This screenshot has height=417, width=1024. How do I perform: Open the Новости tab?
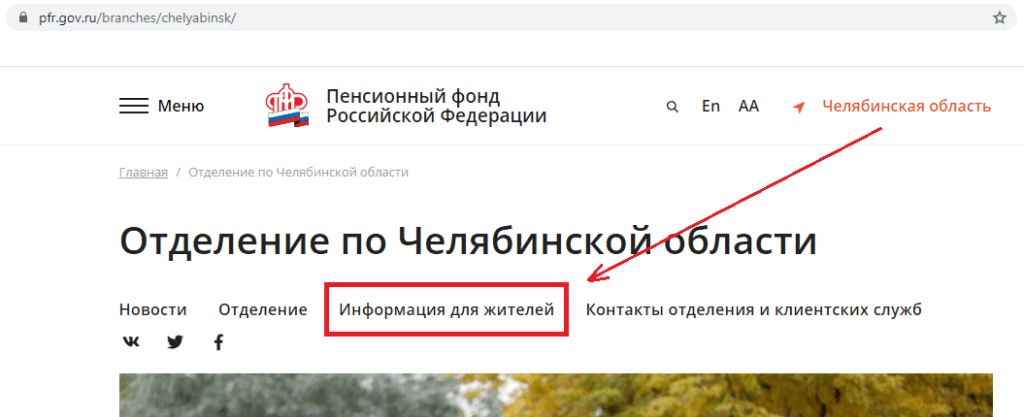point(153,309)
